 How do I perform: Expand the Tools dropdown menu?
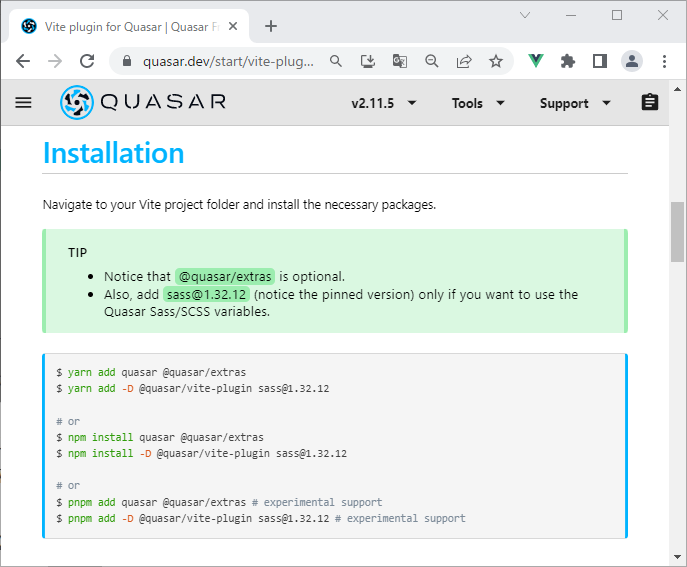[478, 103]
